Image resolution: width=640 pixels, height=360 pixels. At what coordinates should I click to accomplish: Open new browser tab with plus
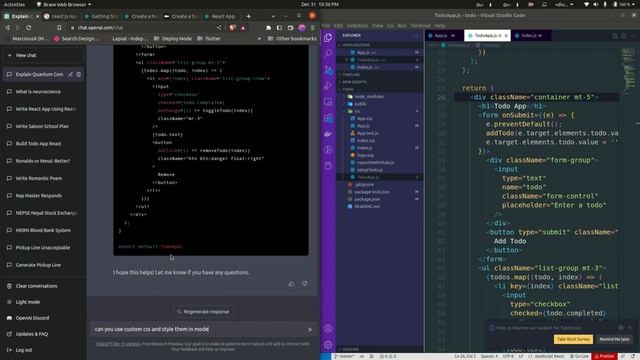(249, 16)
